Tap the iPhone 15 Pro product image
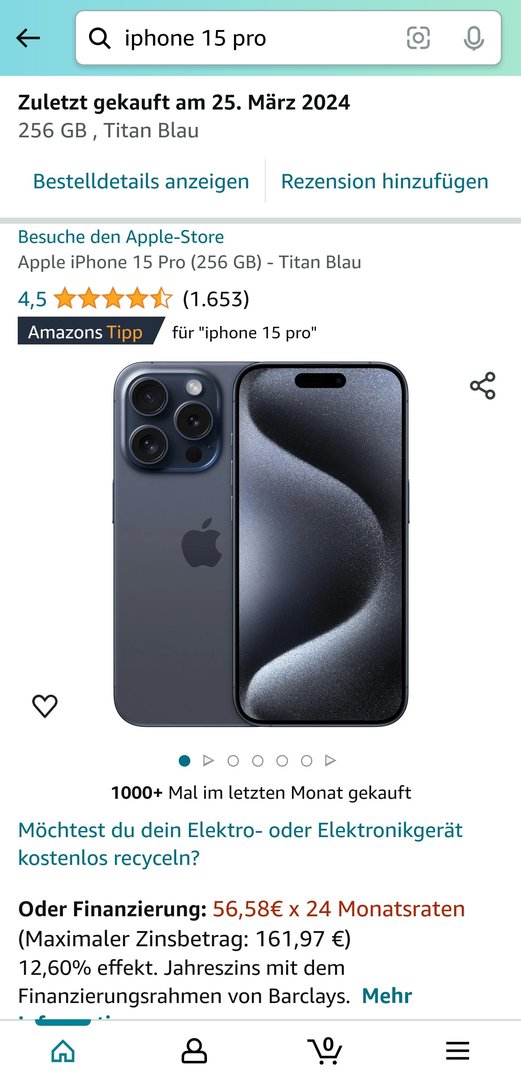 click(x=260, y=544)
